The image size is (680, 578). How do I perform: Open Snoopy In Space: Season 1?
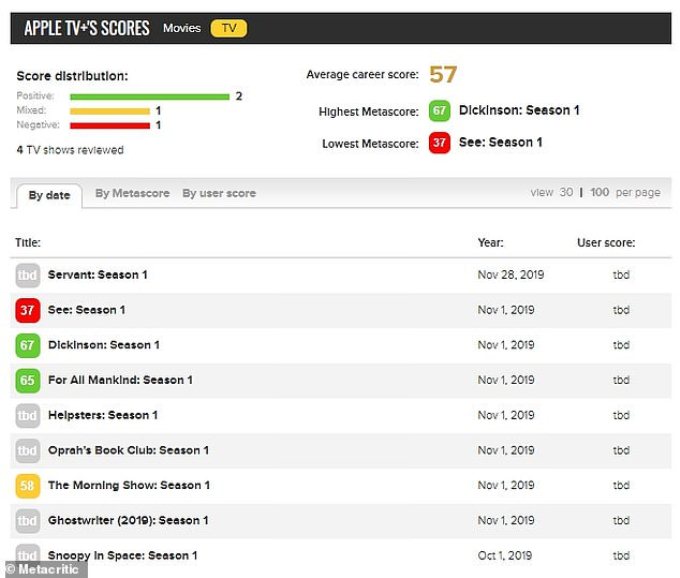point(123,556)
